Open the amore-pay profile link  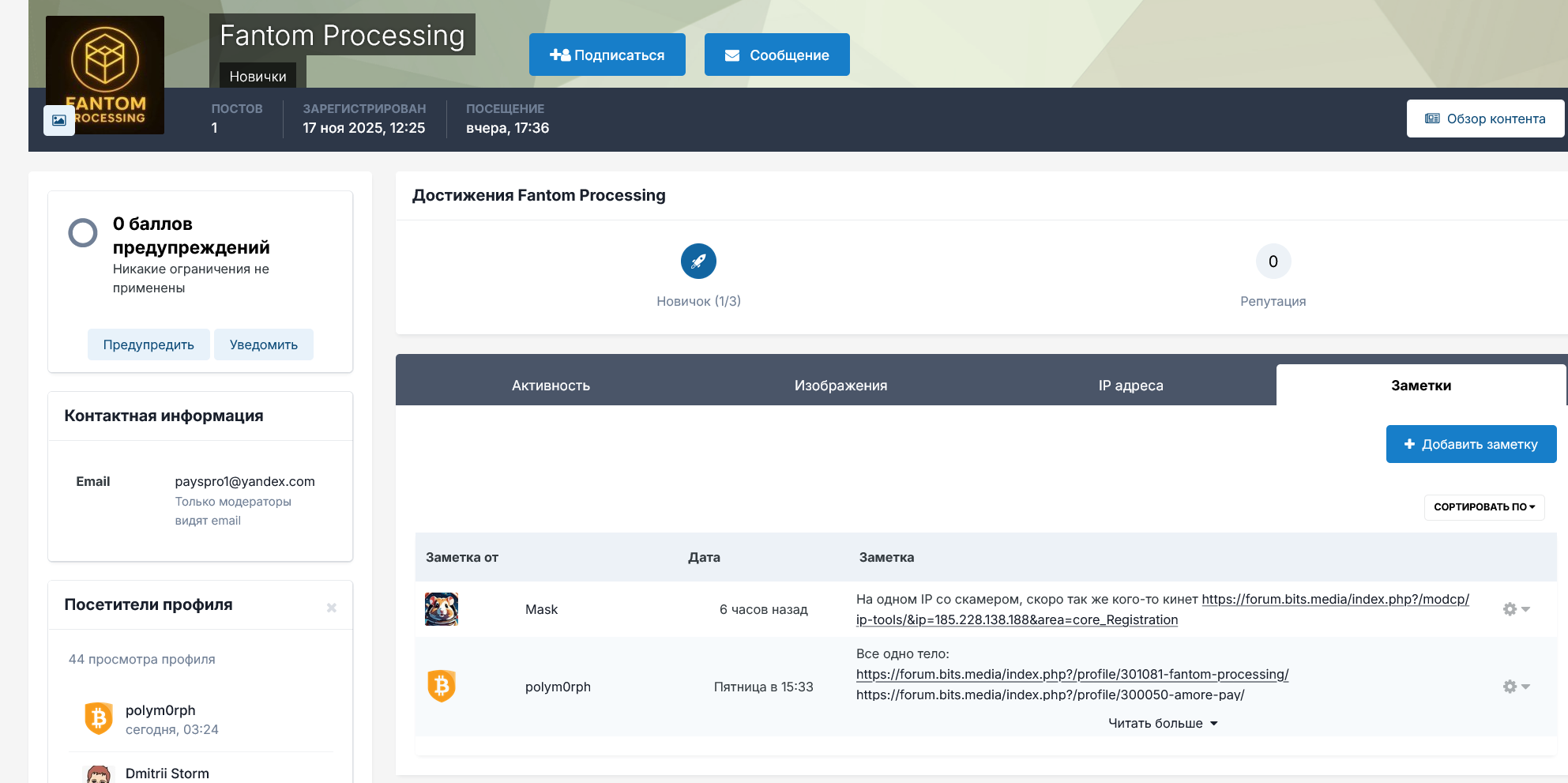(x=1050, y=695)
